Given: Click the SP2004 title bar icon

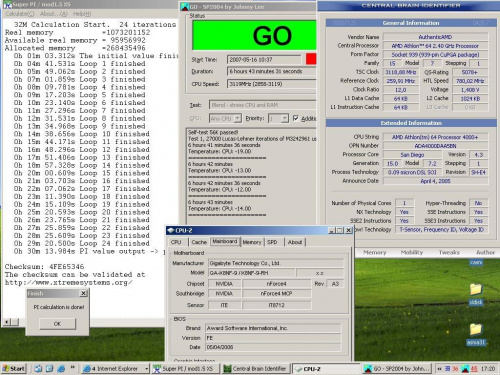Looking at the screenshot, I should [185, 7].
